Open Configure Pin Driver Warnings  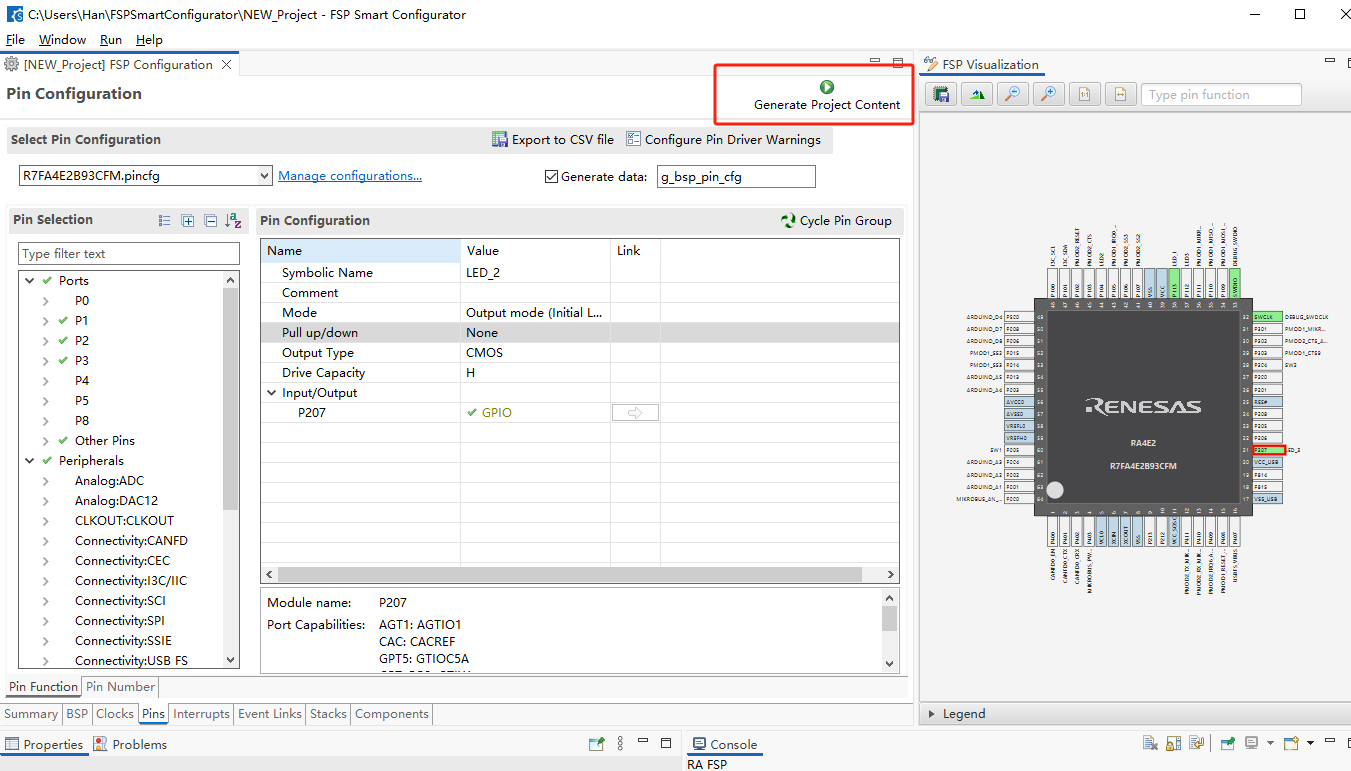(x=723, y=140)
